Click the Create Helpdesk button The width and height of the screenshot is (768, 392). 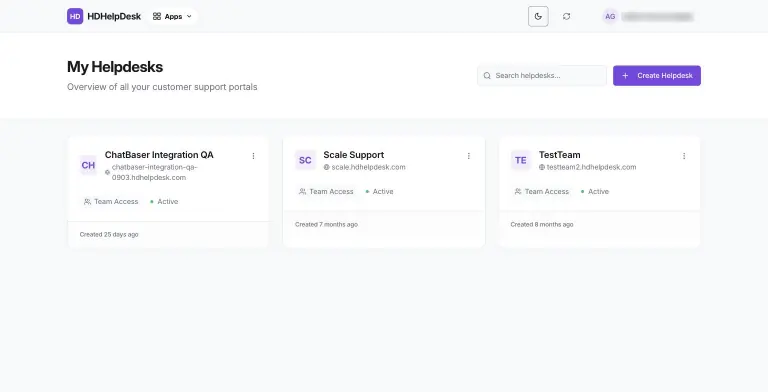(x=657, y=75)
